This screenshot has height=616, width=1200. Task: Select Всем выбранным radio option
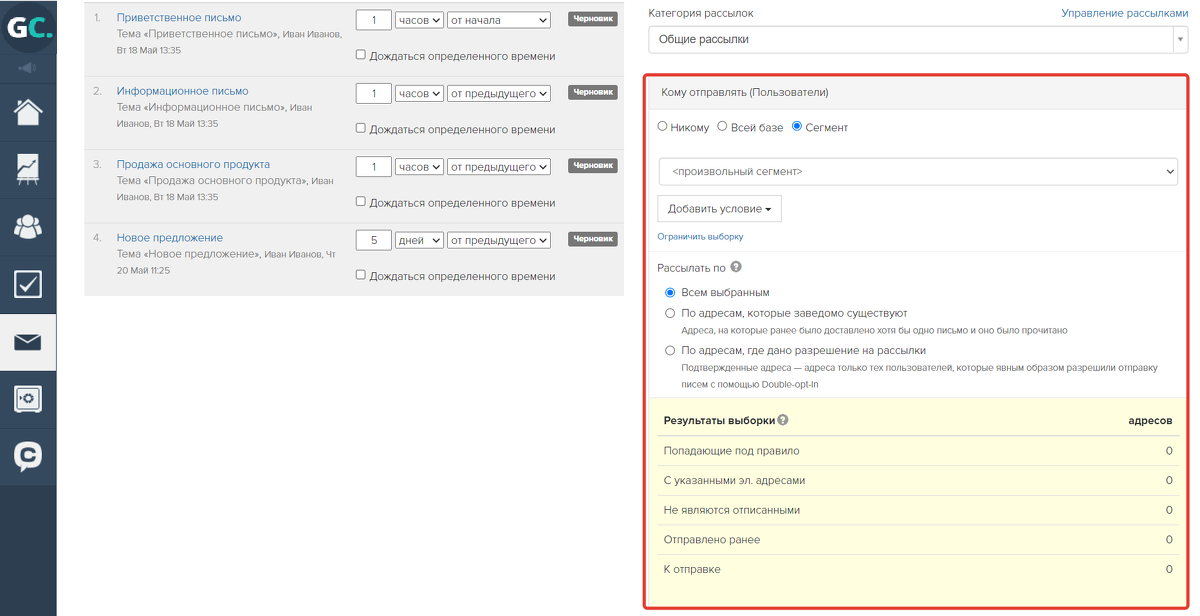(670, 293)
